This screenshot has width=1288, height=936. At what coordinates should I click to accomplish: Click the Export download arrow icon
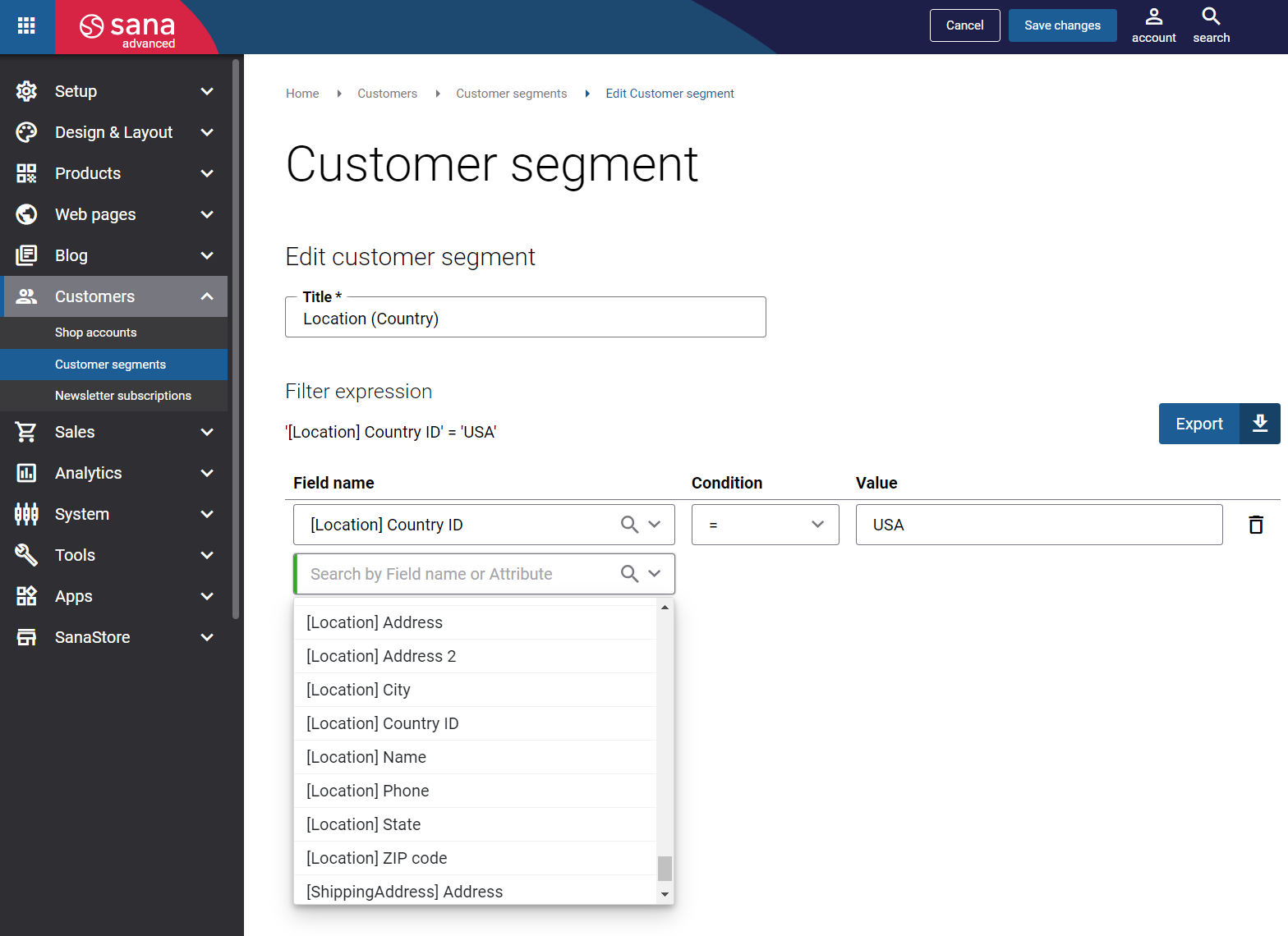coord(1260,424)
